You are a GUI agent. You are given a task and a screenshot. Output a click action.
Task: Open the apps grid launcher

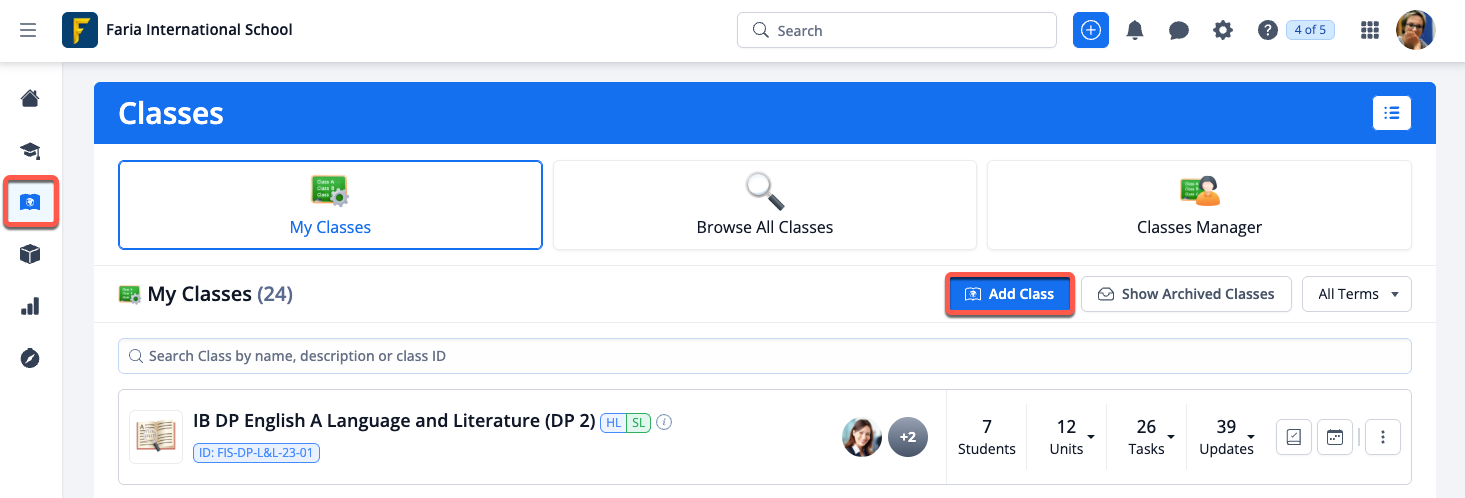(1370, 30)
